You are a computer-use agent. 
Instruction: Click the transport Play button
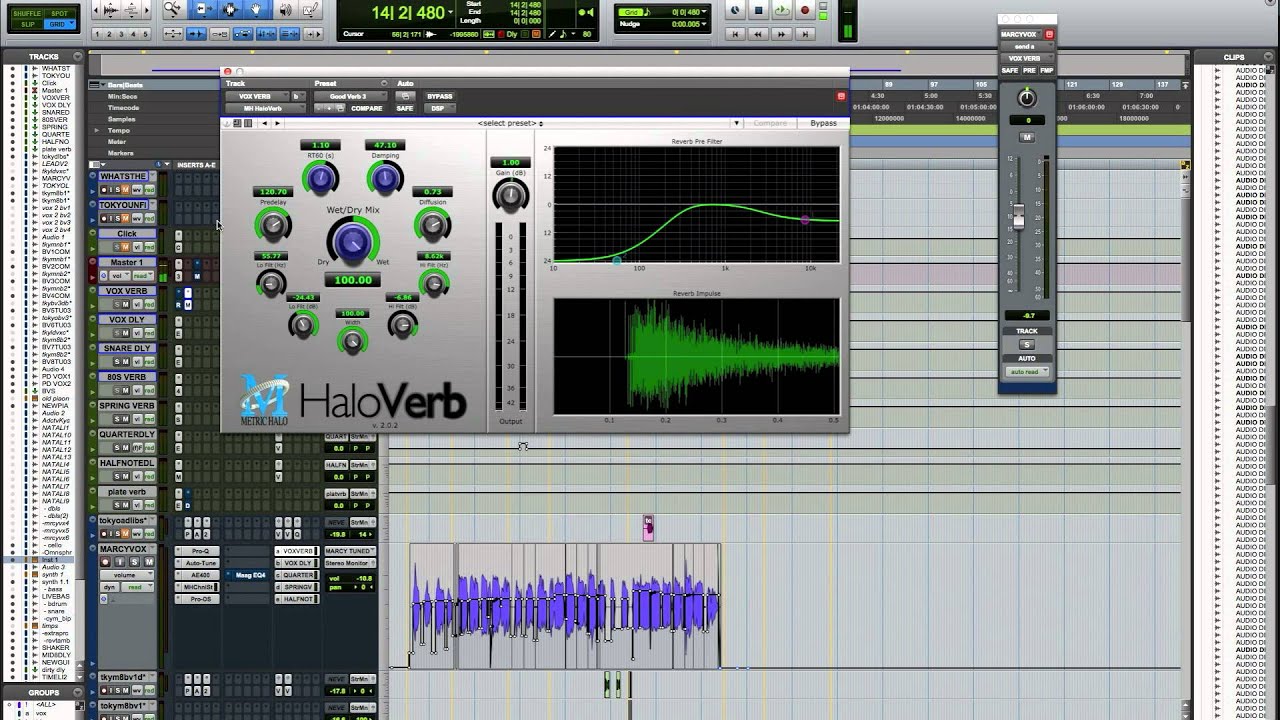pos(782,11)
